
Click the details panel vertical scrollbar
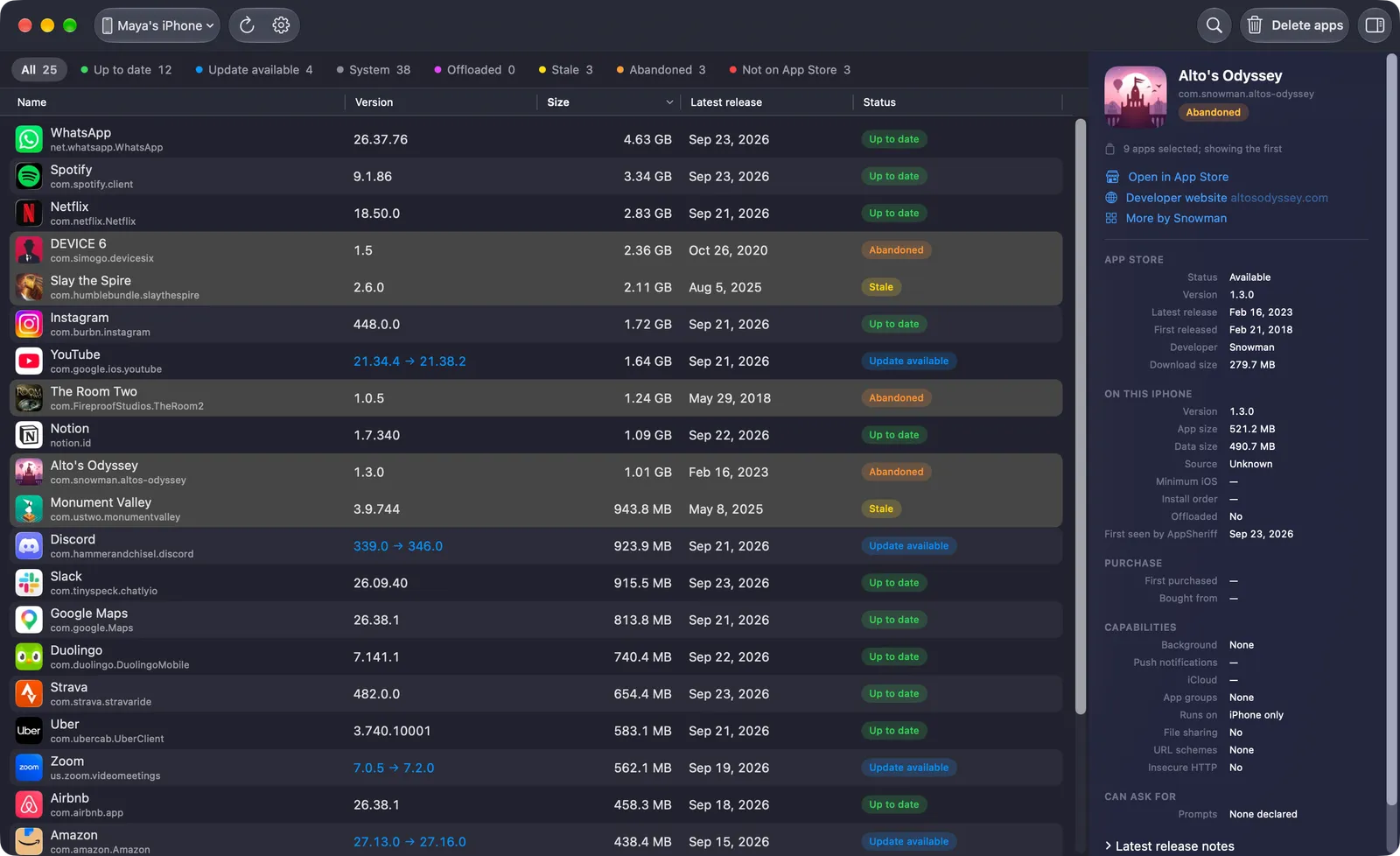pos(1391,429)
